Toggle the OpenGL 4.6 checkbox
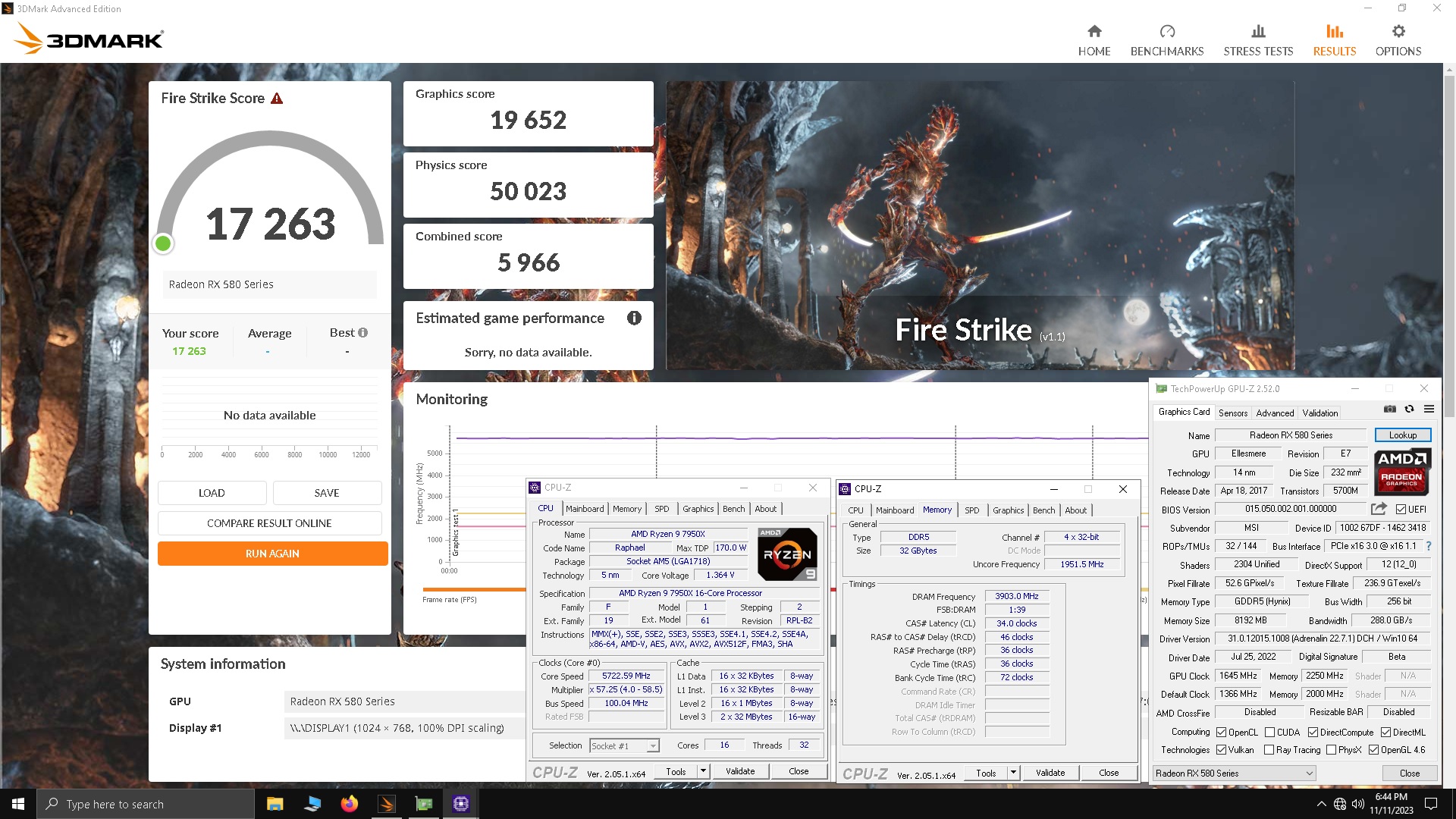 pyautogui.click(x=1373, y=750)
